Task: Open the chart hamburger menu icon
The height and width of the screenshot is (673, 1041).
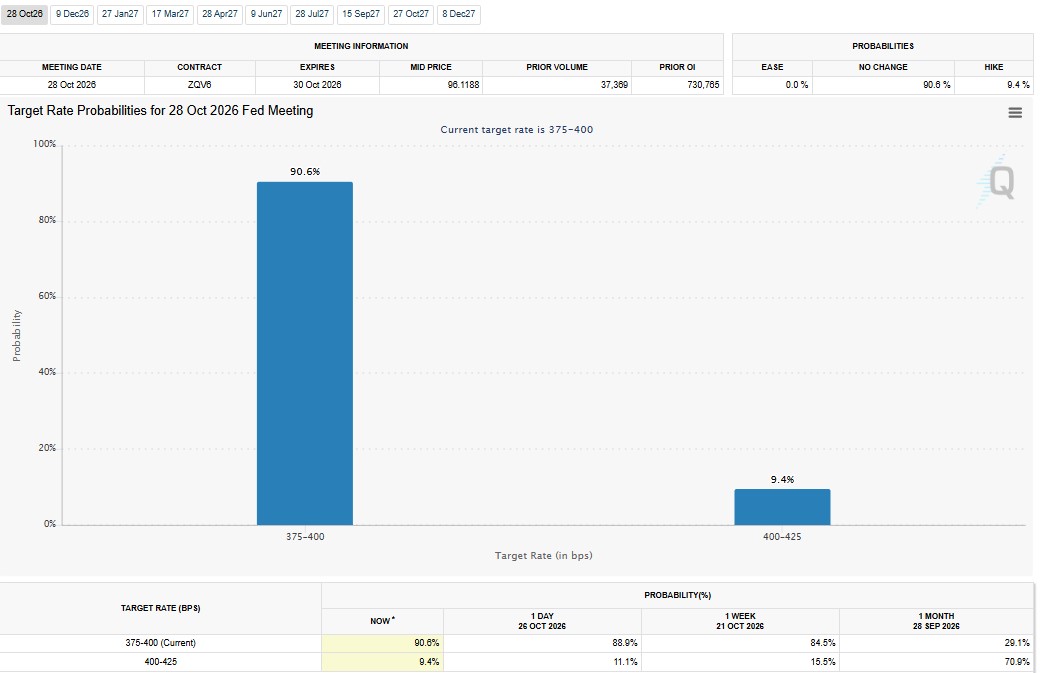Action: coord(1014,113)
